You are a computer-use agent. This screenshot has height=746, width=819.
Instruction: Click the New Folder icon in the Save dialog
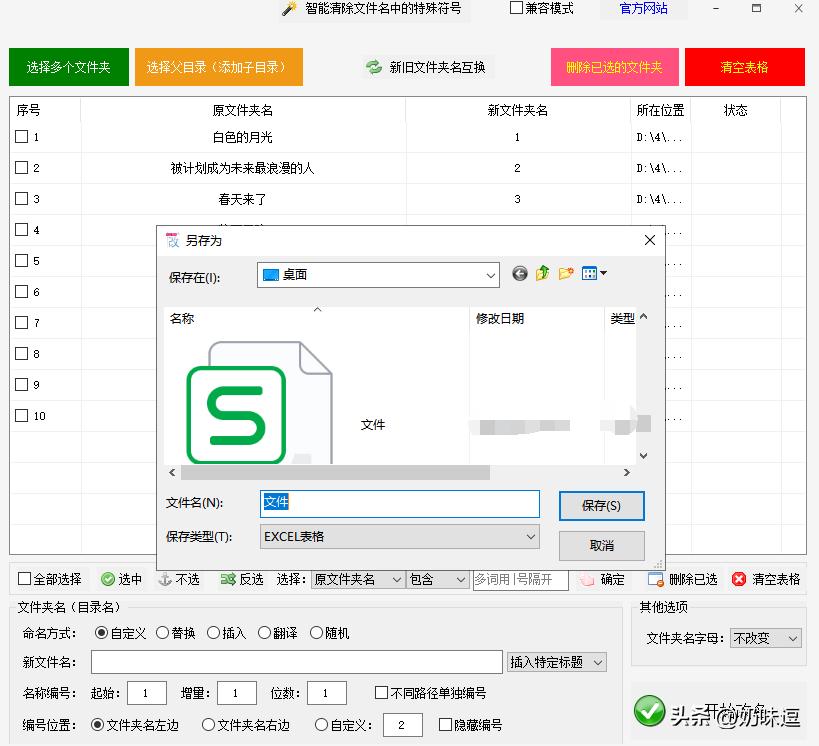click(x=565, y=273)
